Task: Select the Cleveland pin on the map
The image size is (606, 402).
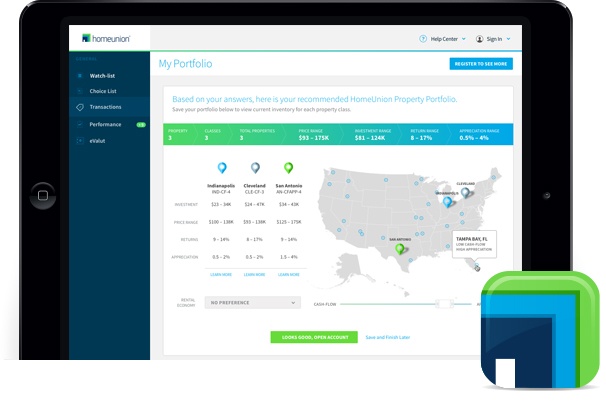Action: pyautogui.click(x=466, y=192)
